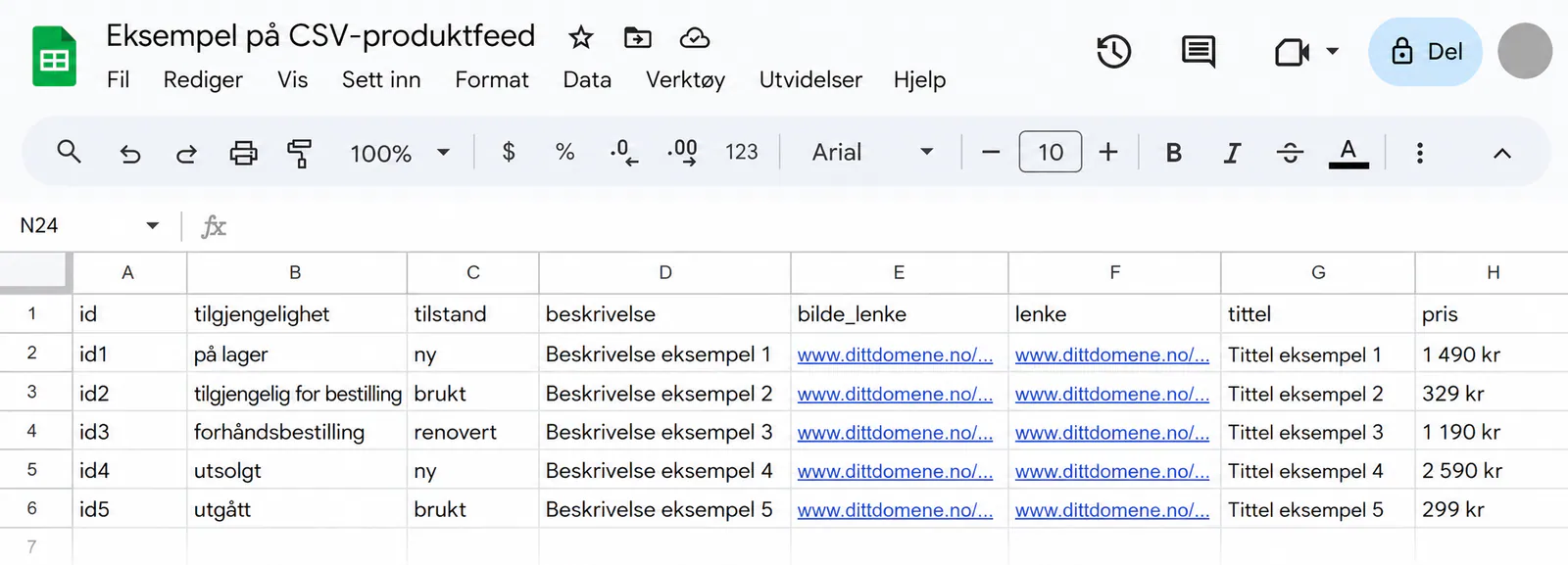Open the Verktøy menu
This screenshot has height=565, width=1568.
click(685, 79)
